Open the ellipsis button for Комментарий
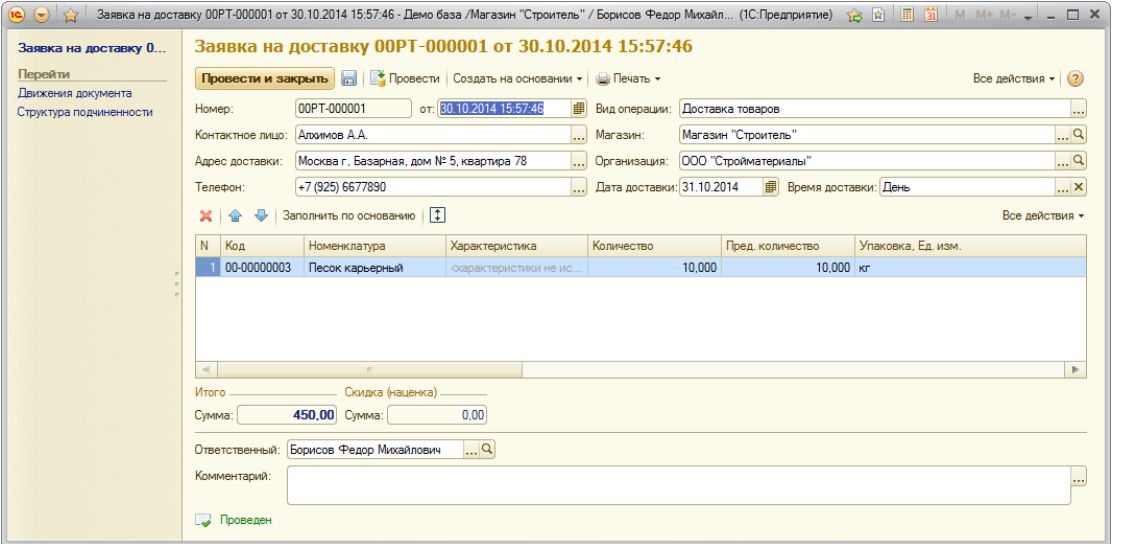This screenshot has height=544, width=1123. [x=1079, y=476]
